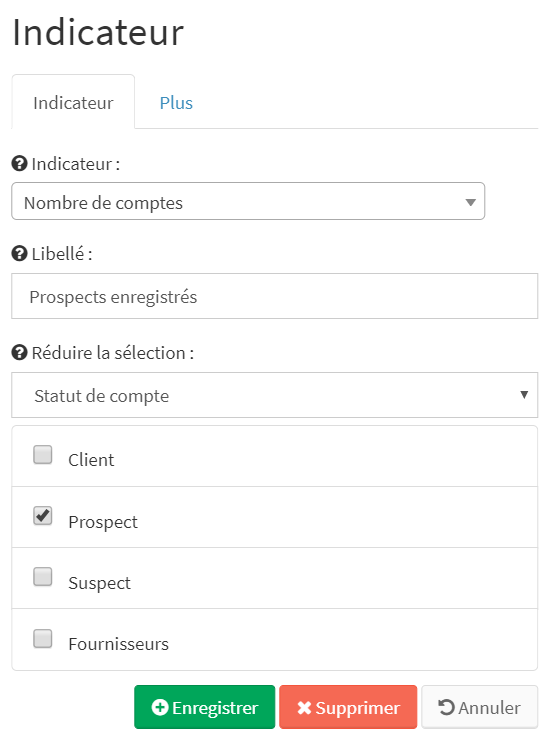Save with the green Enregistrer button
Screen dimensions: 557x737
[x=204, y=707]
